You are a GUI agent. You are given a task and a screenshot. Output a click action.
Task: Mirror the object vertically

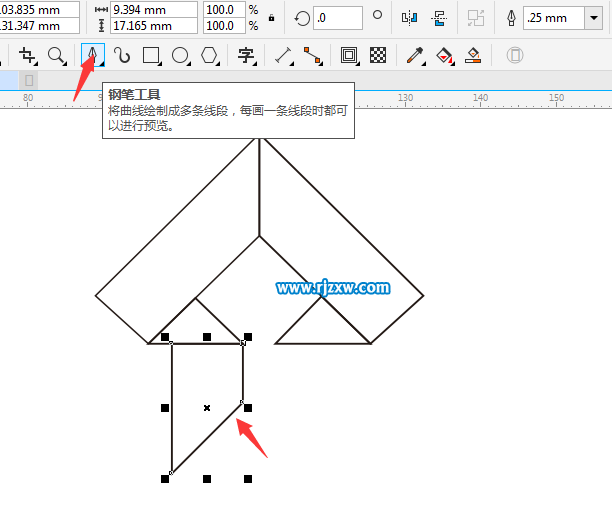[x=439, y=18]
